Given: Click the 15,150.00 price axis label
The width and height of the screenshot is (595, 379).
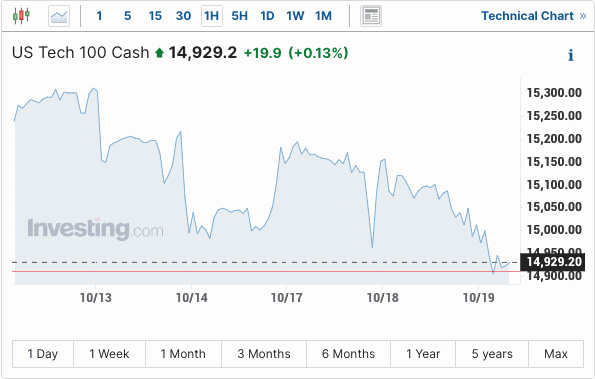Looking at the screenshot, I should [554, 162].
